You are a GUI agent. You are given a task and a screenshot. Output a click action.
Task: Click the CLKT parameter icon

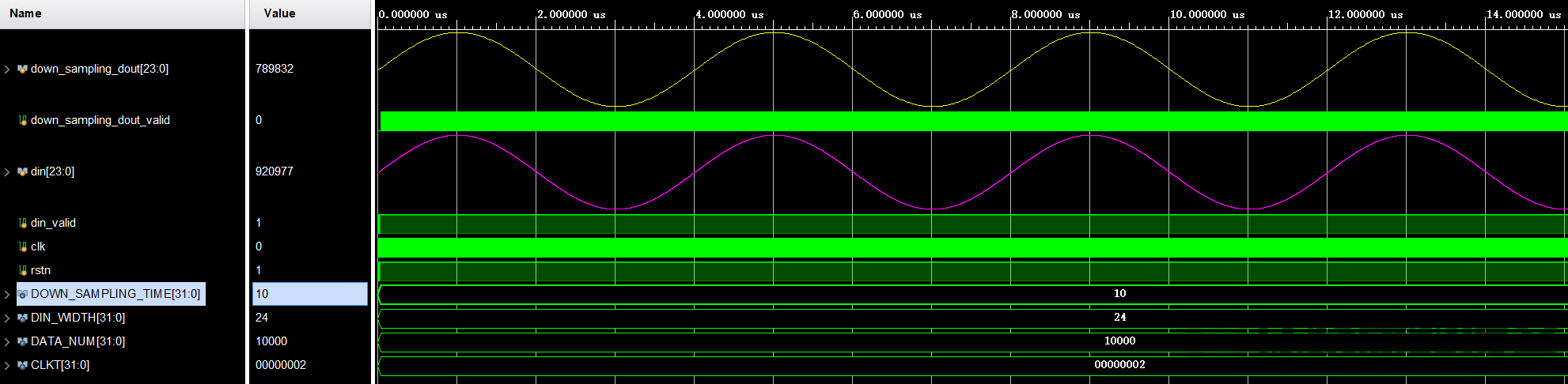[22, 366]
